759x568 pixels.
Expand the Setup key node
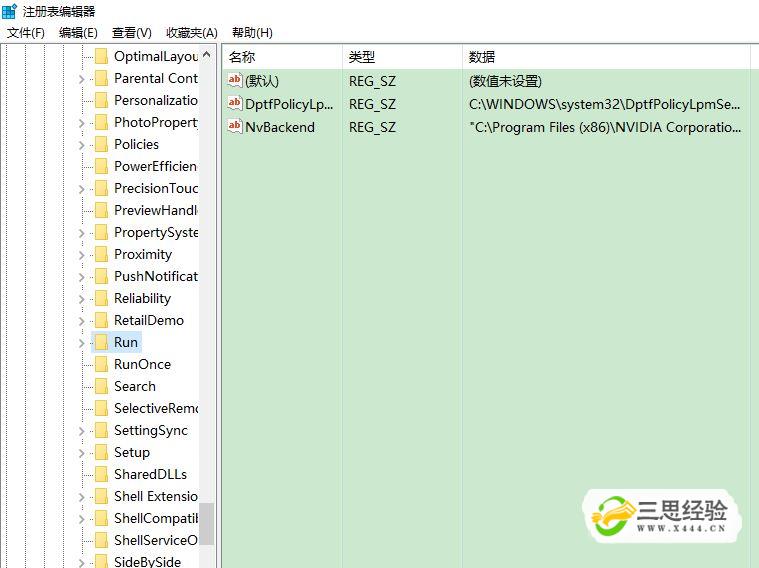82,453
